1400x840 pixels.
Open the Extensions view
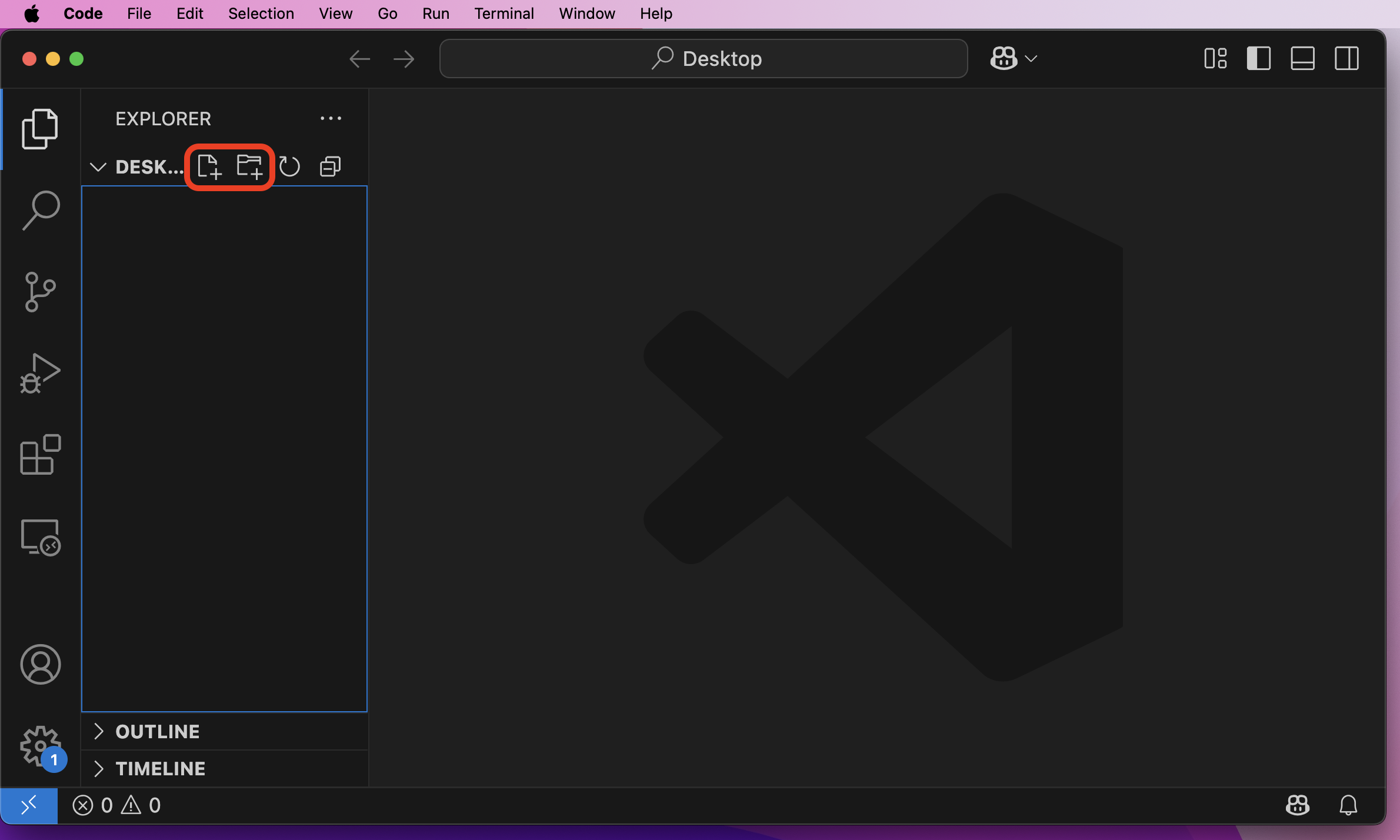click(40, 454)
